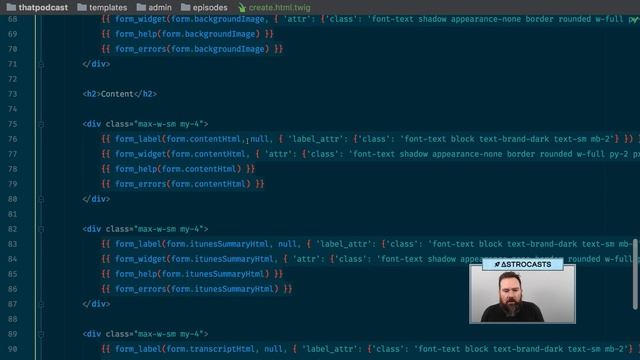640x360 pixels.
Task: Click the div class max-w-sm tag on line 82
Action: tap(145, 229)
